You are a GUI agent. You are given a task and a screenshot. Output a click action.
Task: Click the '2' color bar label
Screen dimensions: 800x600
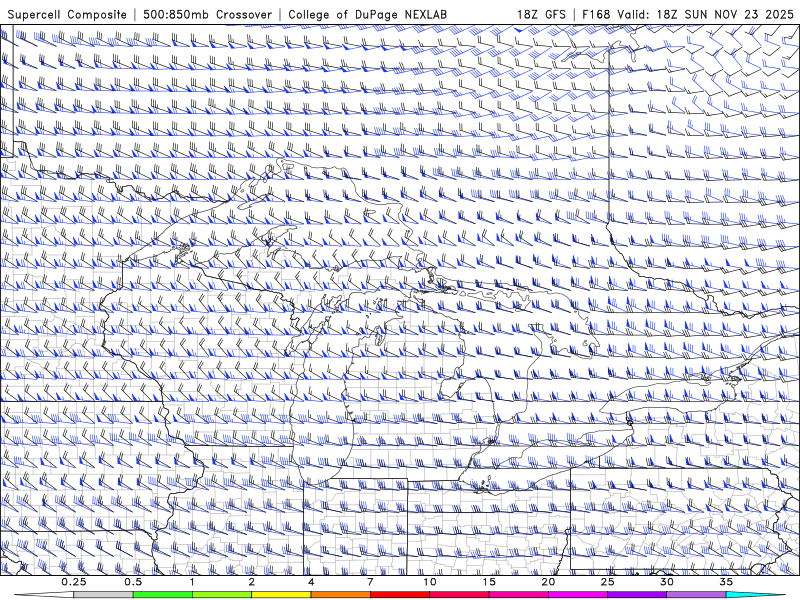pos(252,582)
